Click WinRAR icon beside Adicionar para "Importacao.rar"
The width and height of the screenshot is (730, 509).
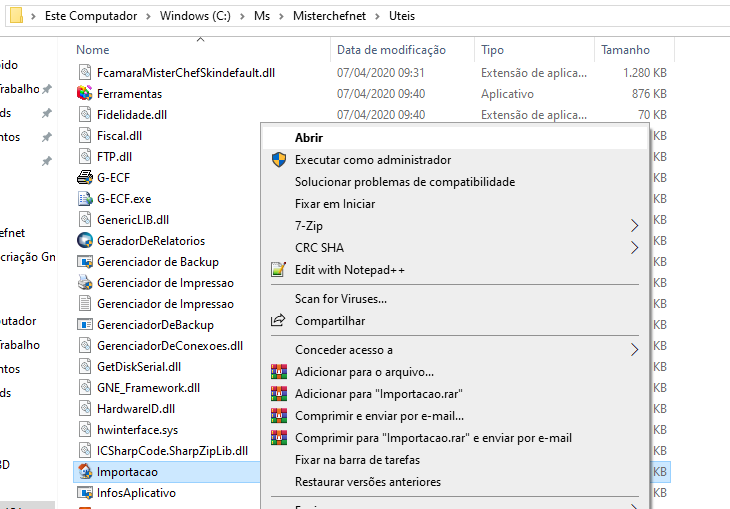[x=279, y=394]
